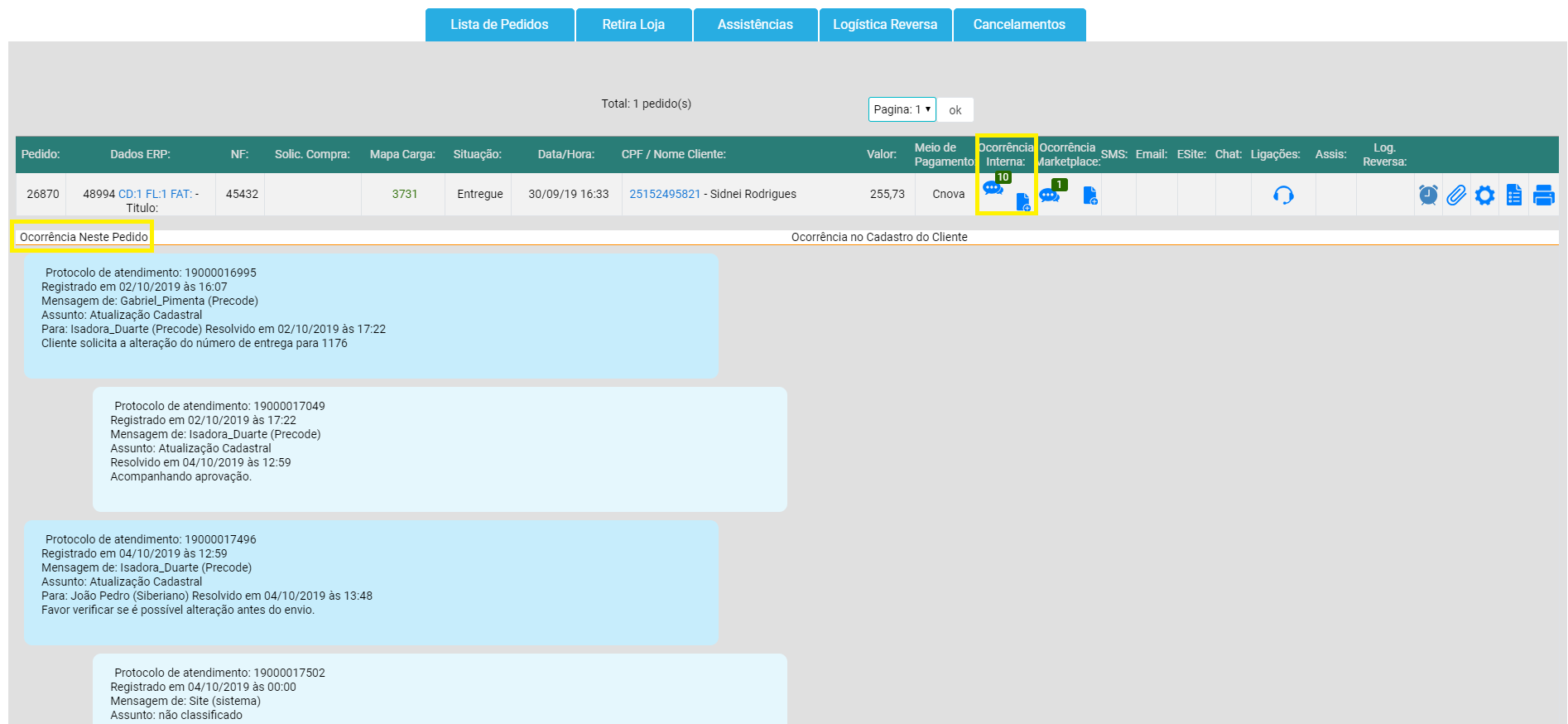Select the Logística Reversa tab
Screen dimensions: 1568x724
pyautogui.click(x=885, y=25)
